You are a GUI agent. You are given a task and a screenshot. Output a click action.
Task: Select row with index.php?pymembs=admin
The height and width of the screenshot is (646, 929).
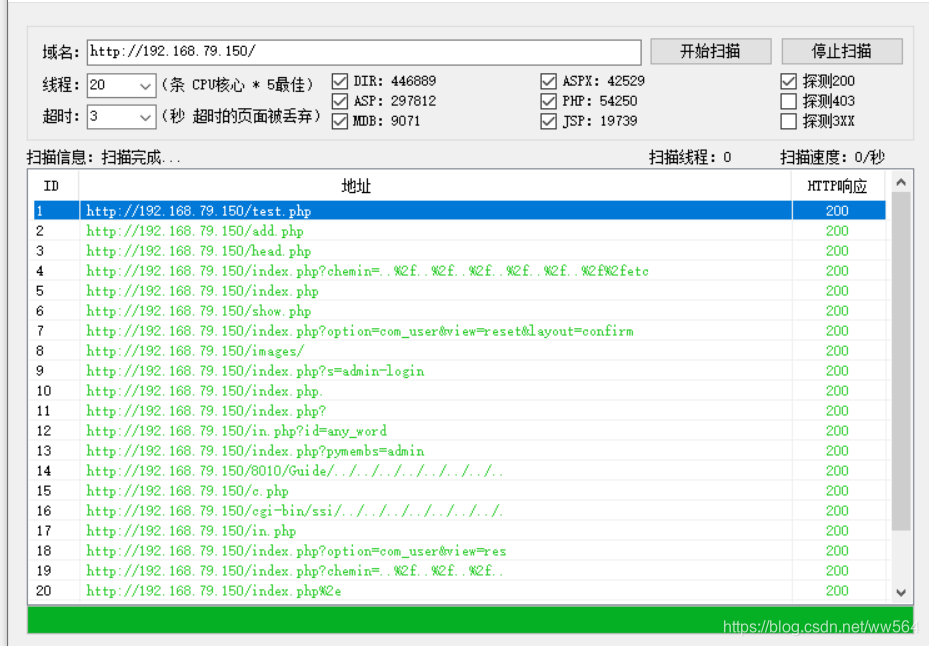(x=459, y=451)
